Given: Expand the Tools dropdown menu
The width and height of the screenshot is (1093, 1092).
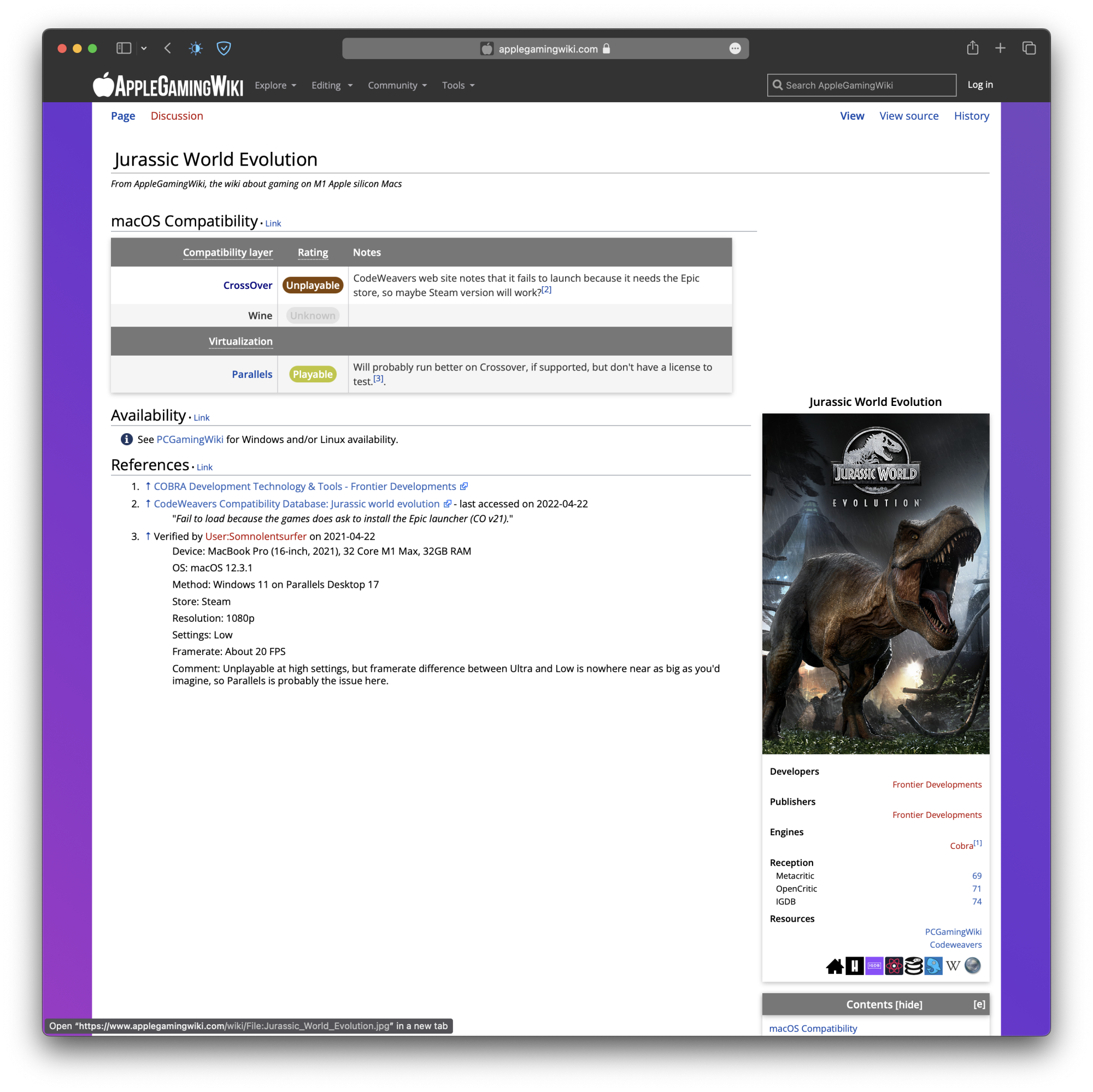Looking at the screenshot, I should point(457,85).
